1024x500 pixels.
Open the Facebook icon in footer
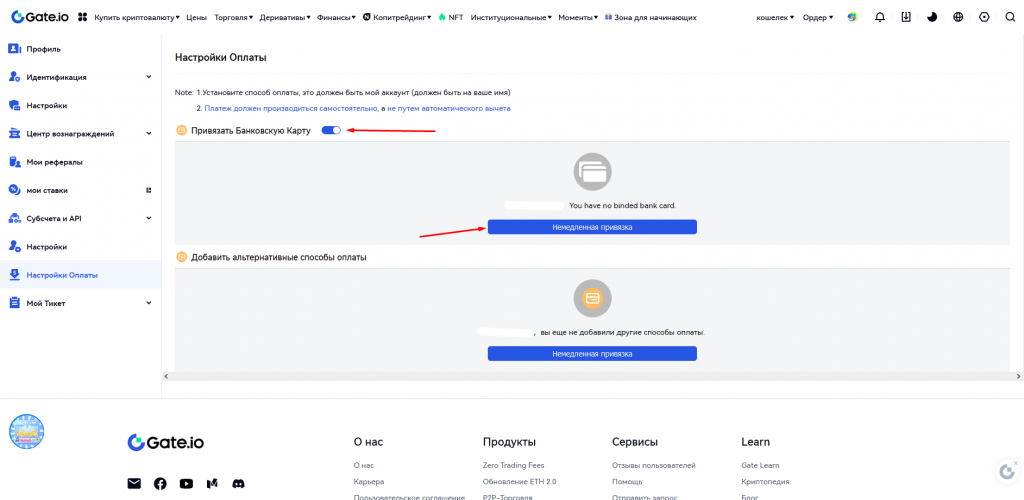pyautogui.click(x=160, y=483)
